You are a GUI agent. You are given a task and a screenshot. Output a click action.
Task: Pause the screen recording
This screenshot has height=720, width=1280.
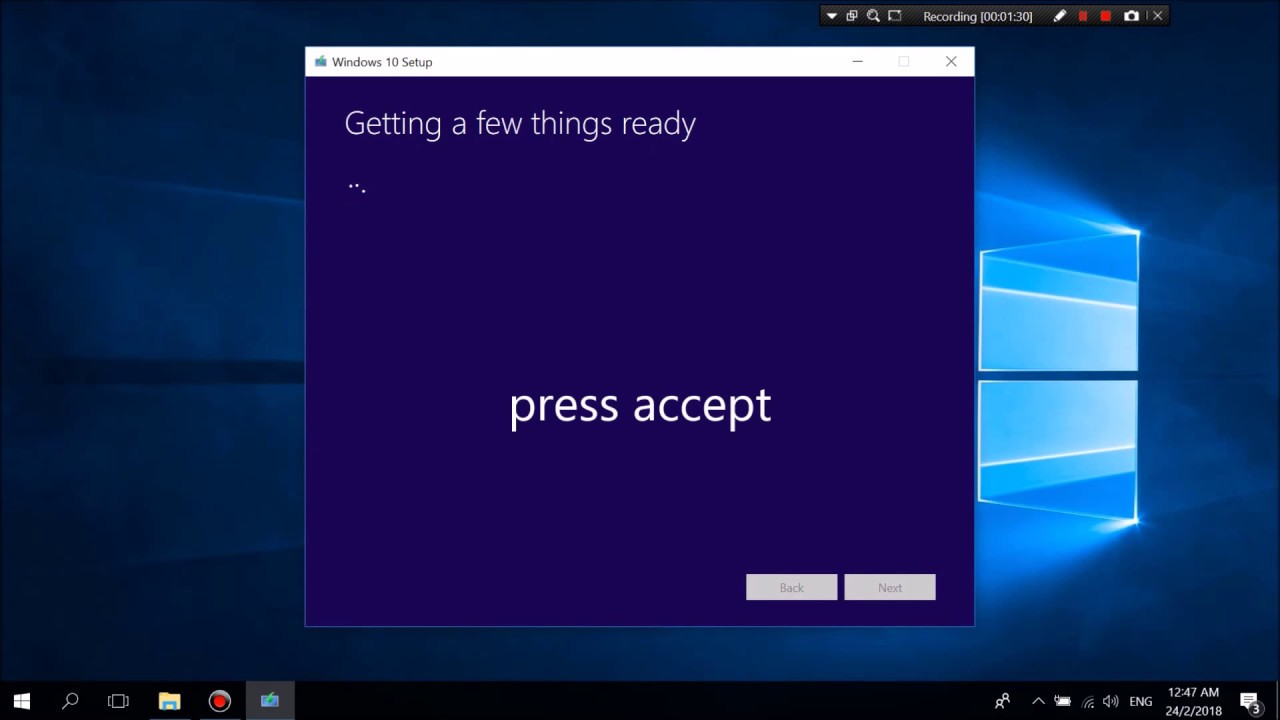pos(1083,16)
